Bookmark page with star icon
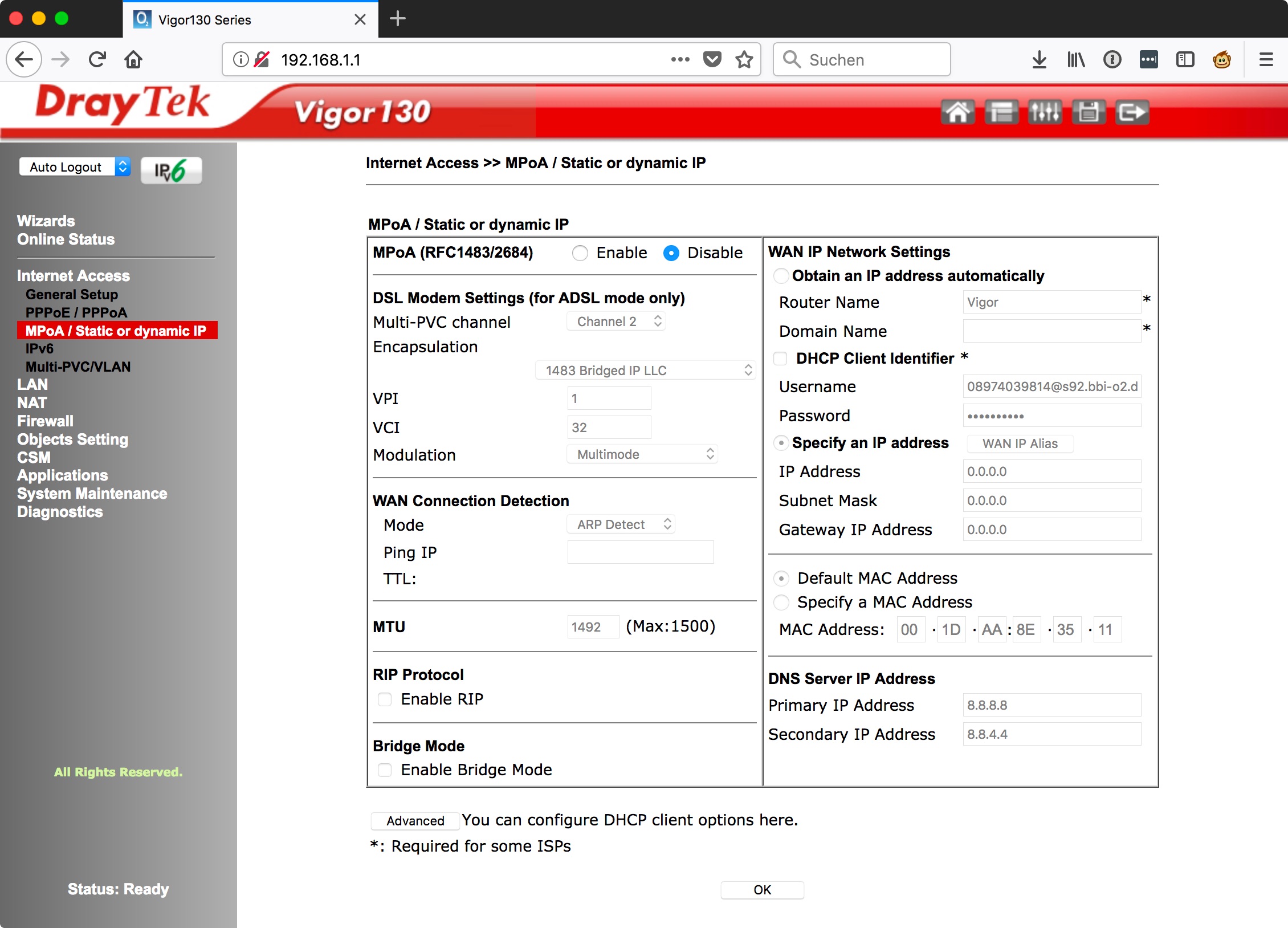The width and height of the screenshot is (1288, 928). pyautogui.click(x=744, y=59)
